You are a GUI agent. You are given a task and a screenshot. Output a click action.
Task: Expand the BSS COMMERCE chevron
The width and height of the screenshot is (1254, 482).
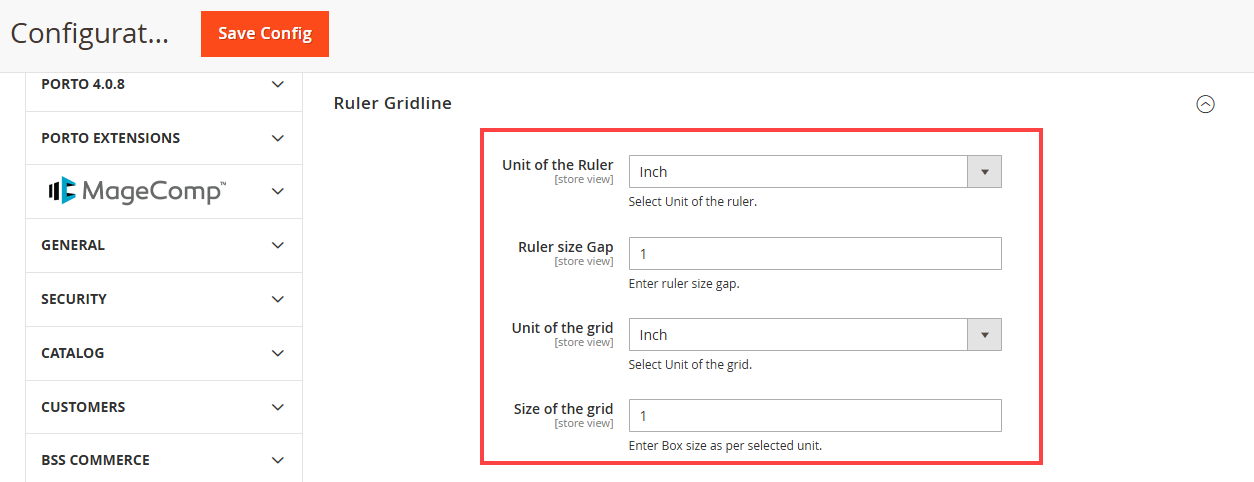(278, 460)
